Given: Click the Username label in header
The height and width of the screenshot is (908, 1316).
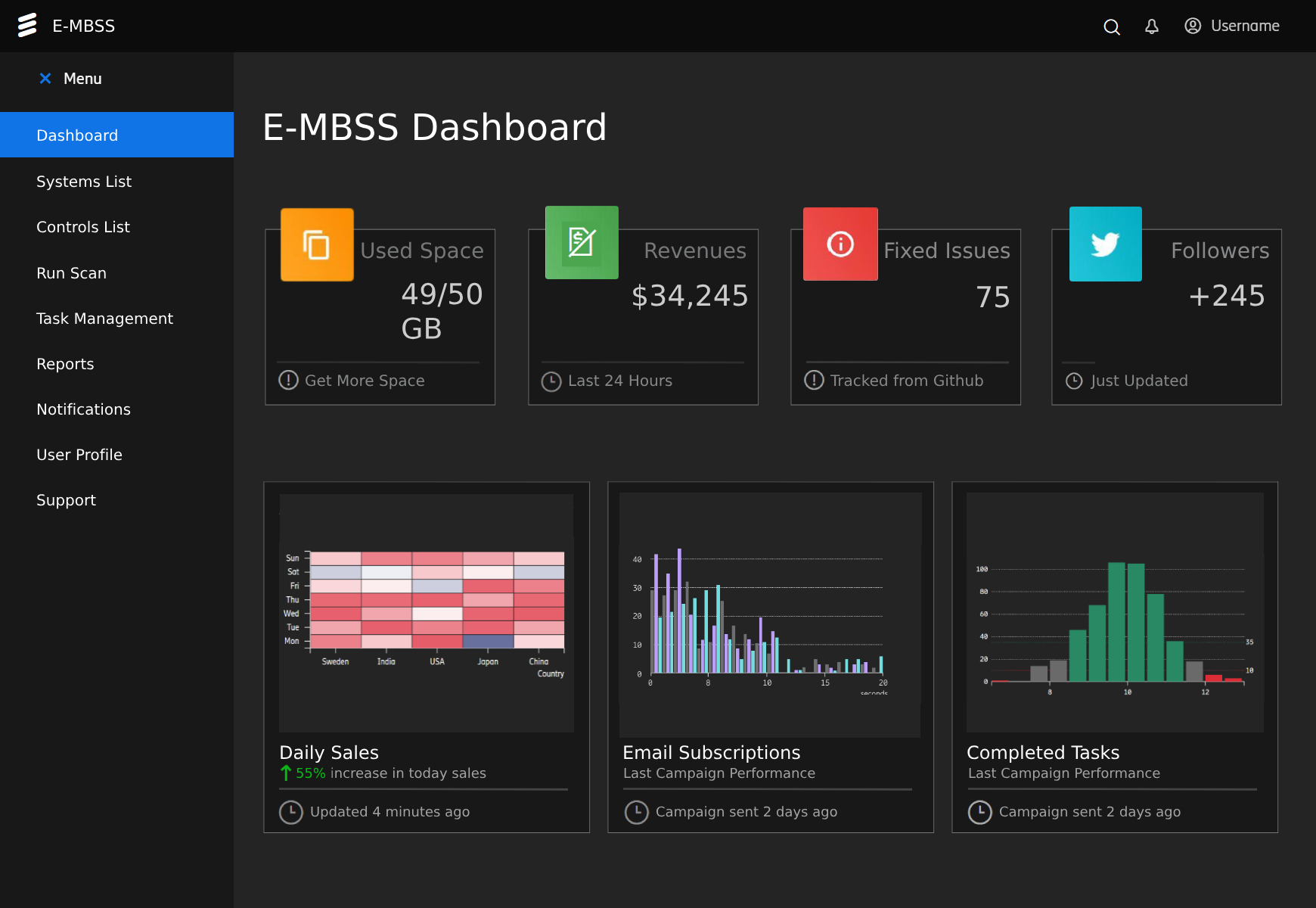Looking at the screenshot, I should [x=1245, y=26].
